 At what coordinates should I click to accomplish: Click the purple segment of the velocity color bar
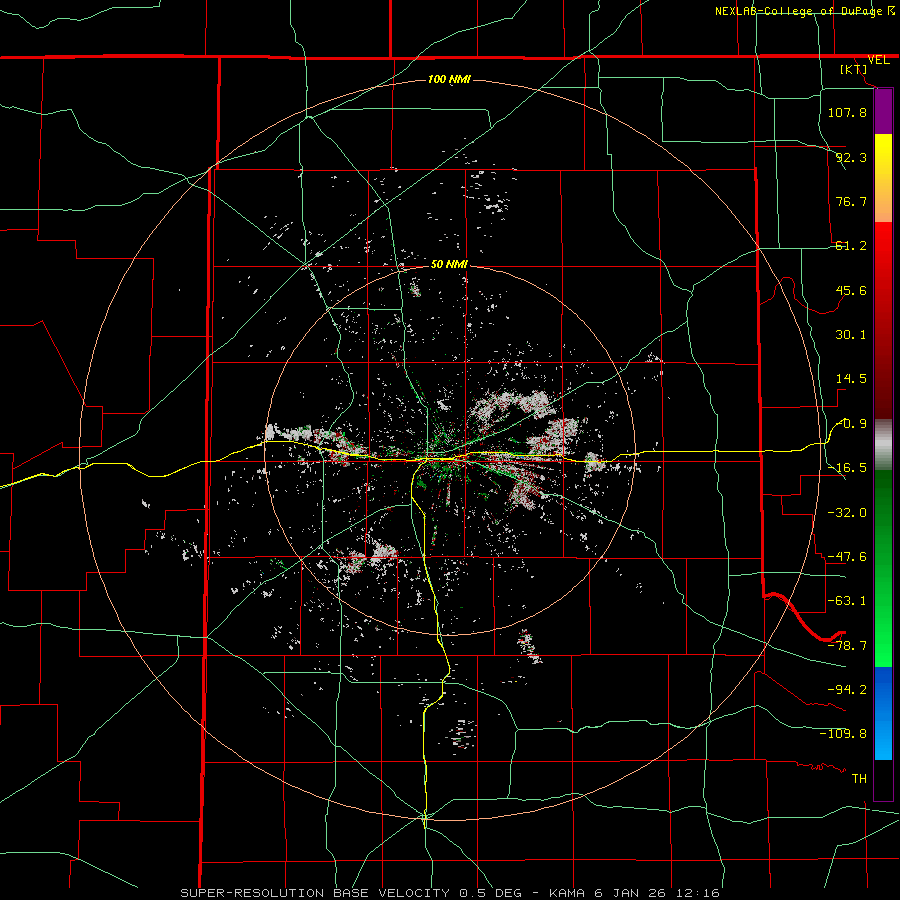[883, 112]
